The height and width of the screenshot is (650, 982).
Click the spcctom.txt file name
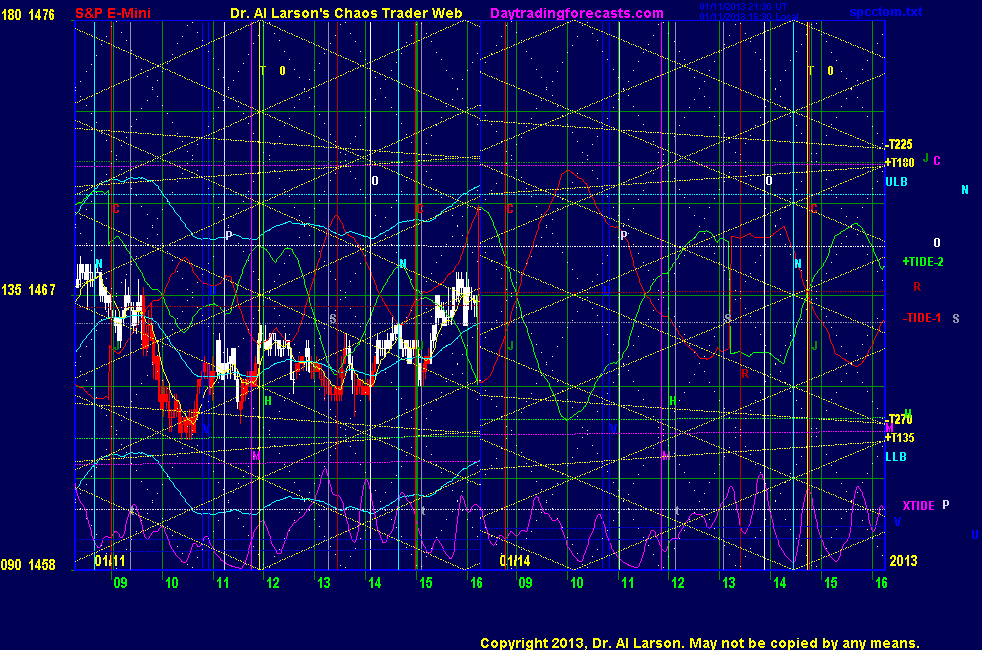coord(886,12)
